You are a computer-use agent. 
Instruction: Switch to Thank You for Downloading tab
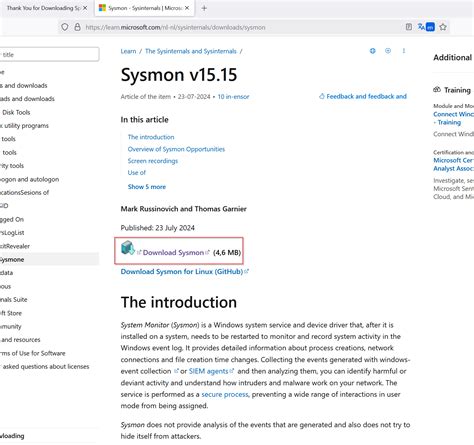43,8
